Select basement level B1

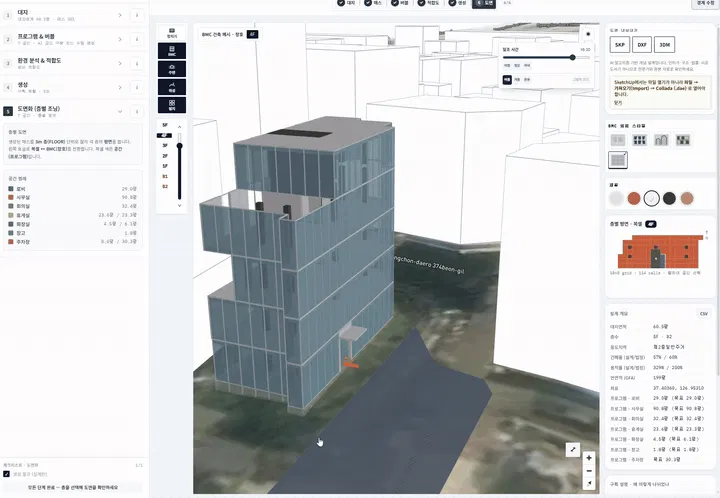point(165,176)
